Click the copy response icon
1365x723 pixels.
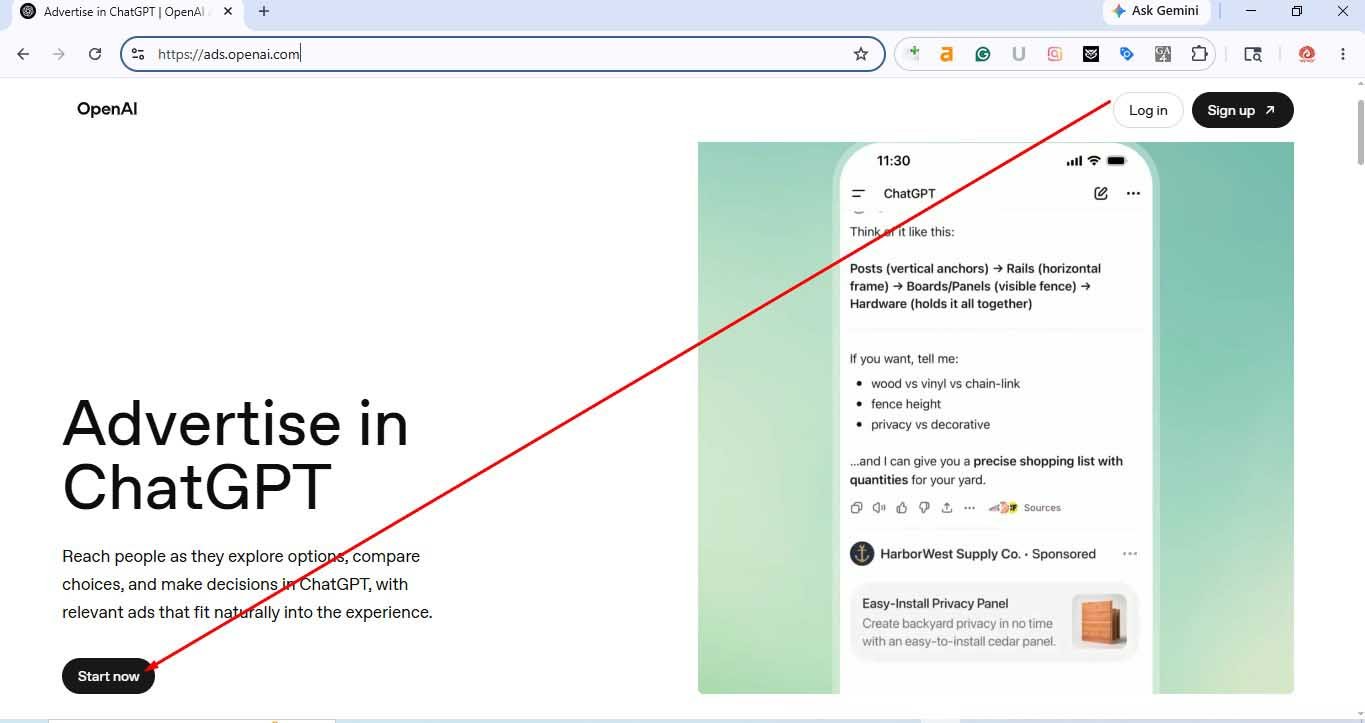click(x=856, y=508)
